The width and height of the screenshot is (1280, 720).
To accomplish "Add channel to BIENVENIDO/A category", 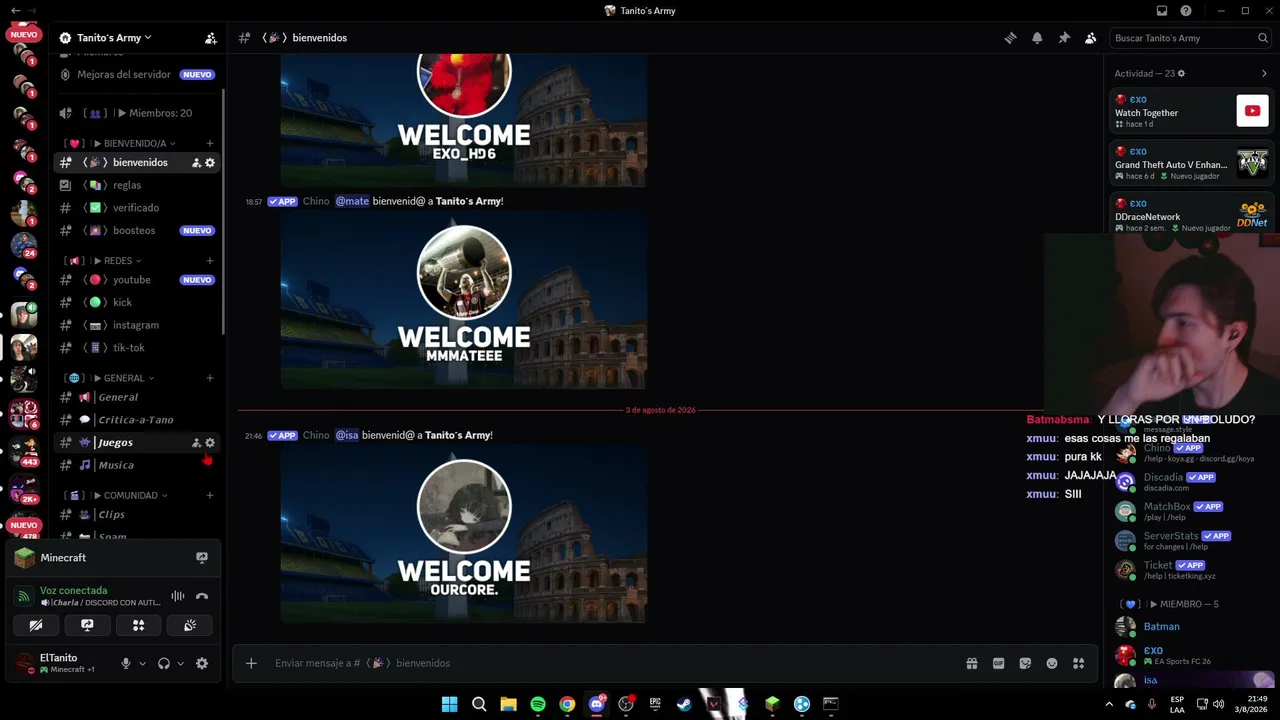I will (x=210, y=143).
